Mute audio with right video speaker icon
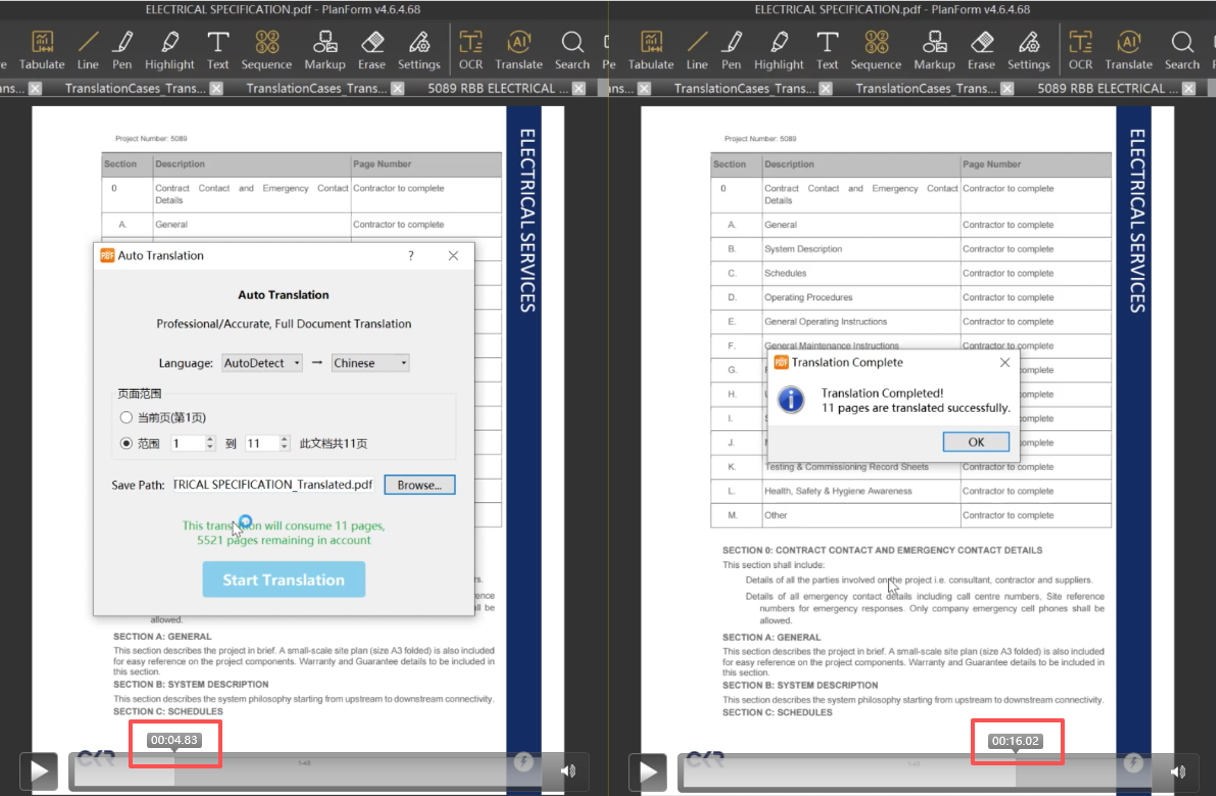 coord(1177,771)
